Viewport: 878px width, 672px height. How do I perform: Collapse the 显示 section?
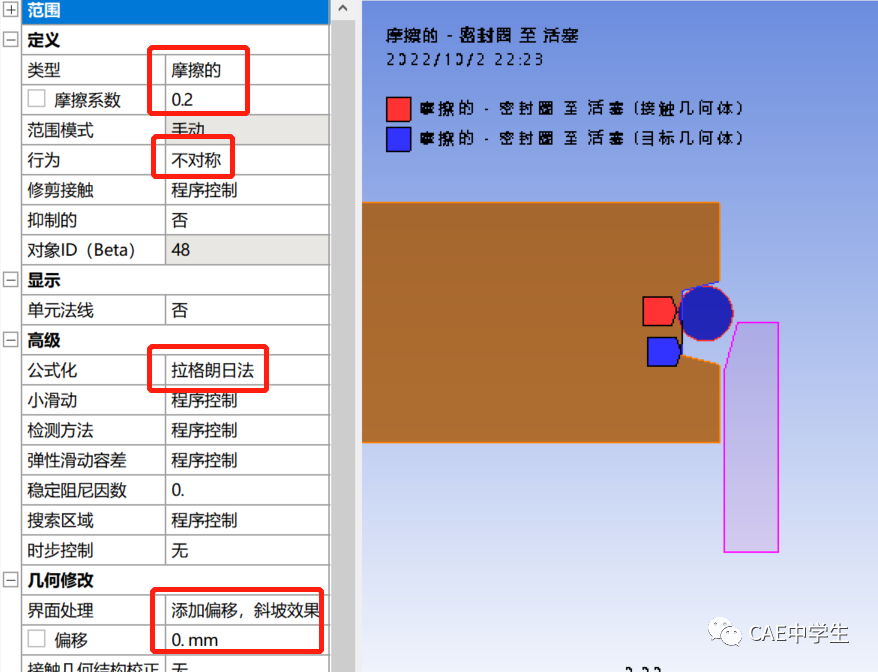pos(11,280)
